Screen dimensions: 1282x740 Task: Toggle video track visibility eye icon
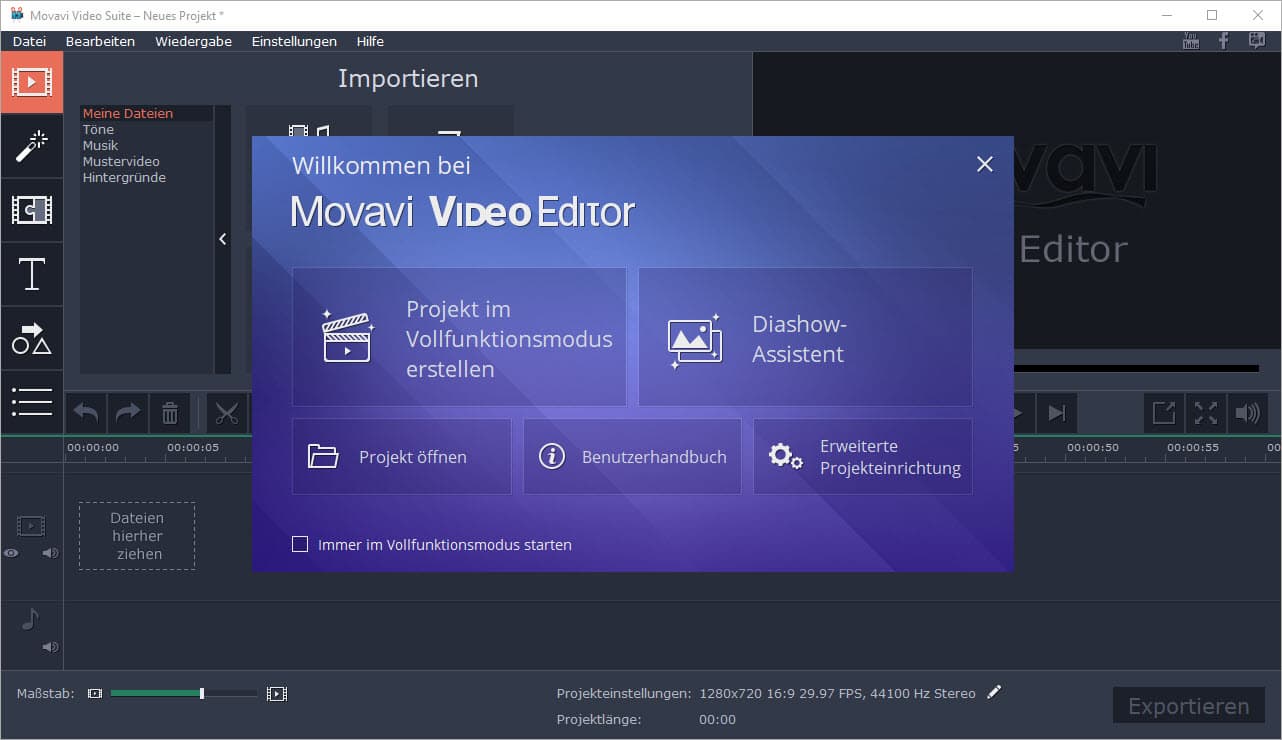pyautogui.click(x=11, y=552)
